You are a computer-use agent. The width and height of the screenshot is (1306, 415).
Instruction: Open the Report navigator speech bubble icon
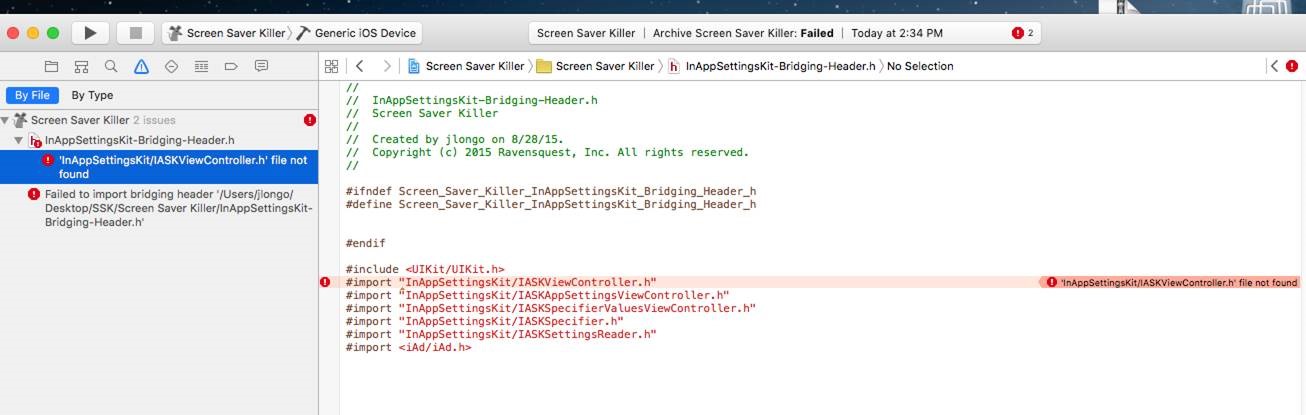pyautogui.click(x=261, y=66)
